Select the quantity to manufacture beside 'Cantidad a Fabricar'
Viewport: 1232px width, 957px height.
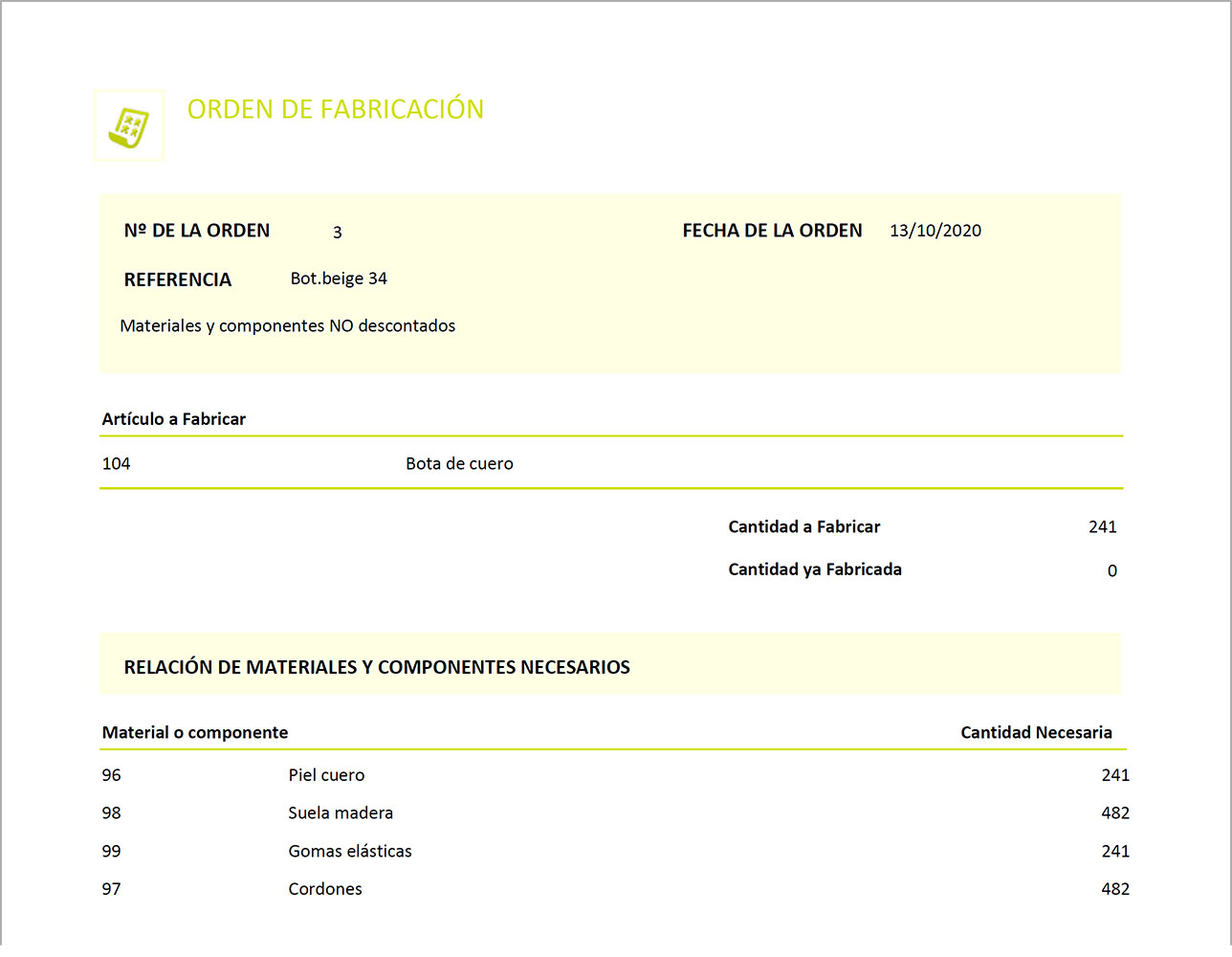[x=1103, y=527]
